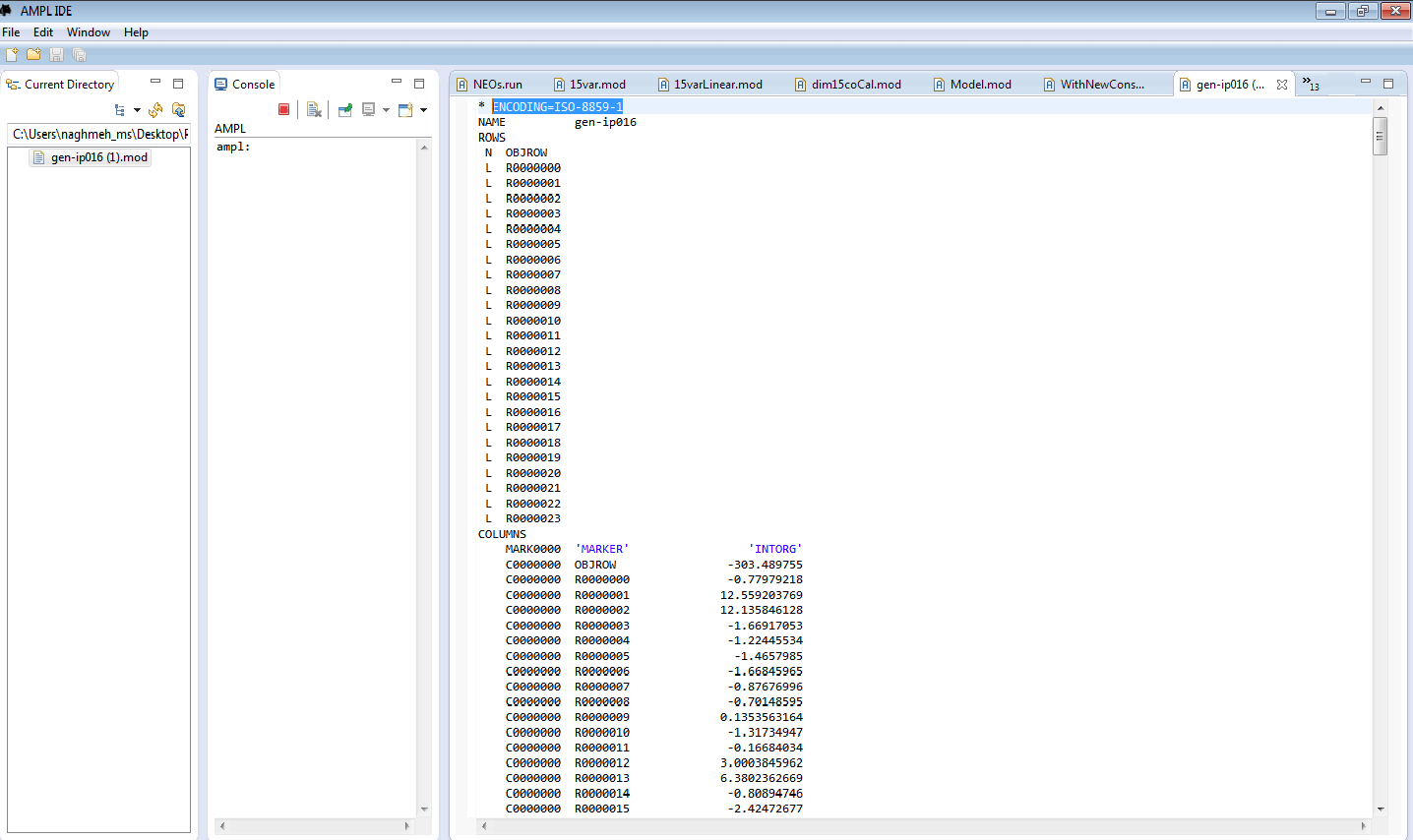Click the Display Selected Console monitor icon

368,109
